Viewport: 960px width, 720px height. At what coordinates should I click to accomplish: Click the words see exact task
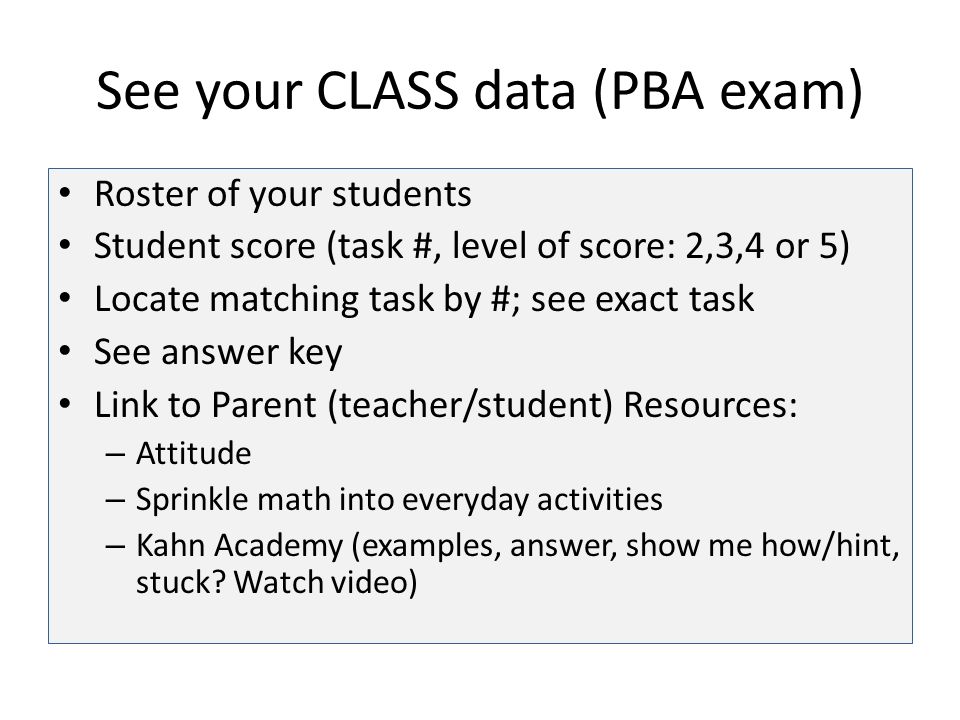coord(642,299)
